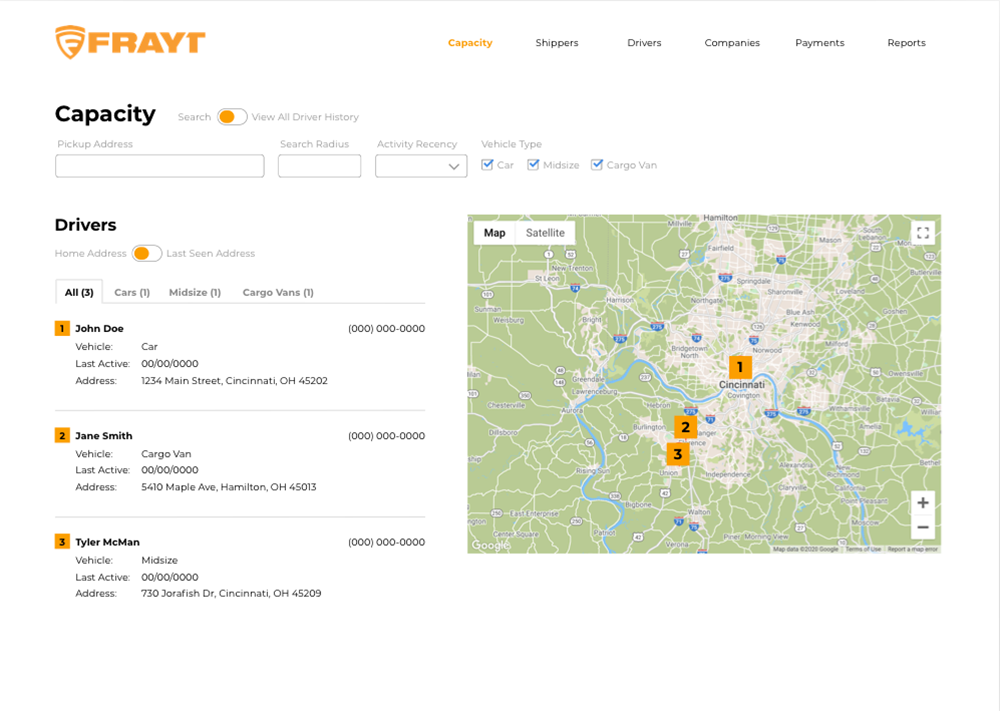Image resolution: width=1000 pixels, height=711 pixels.
Task: Switch to the Cargo Vans (1) tab
Action: (278, 292)
